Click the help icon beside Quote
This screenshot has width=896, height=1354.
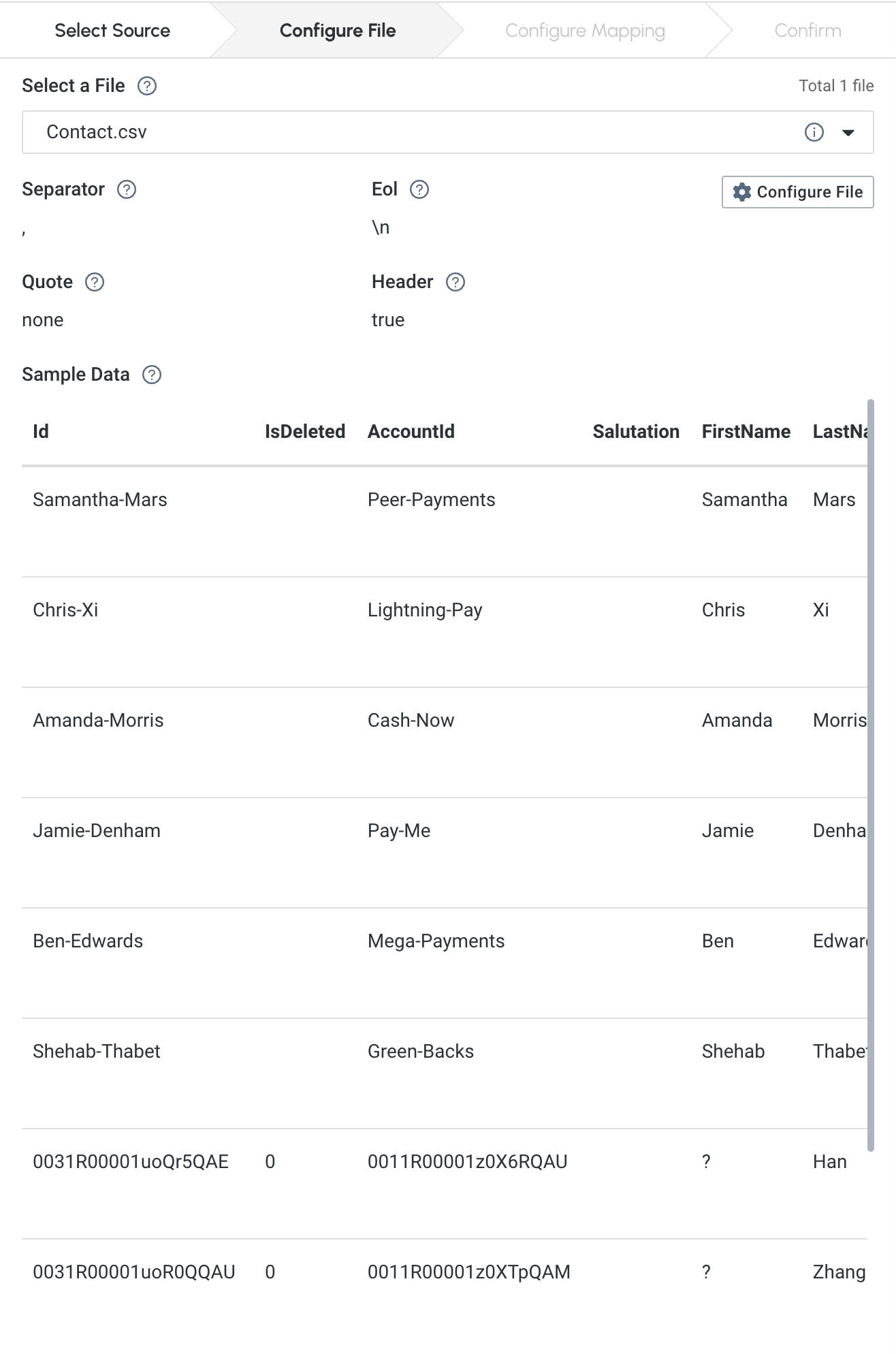pos(95,282)
